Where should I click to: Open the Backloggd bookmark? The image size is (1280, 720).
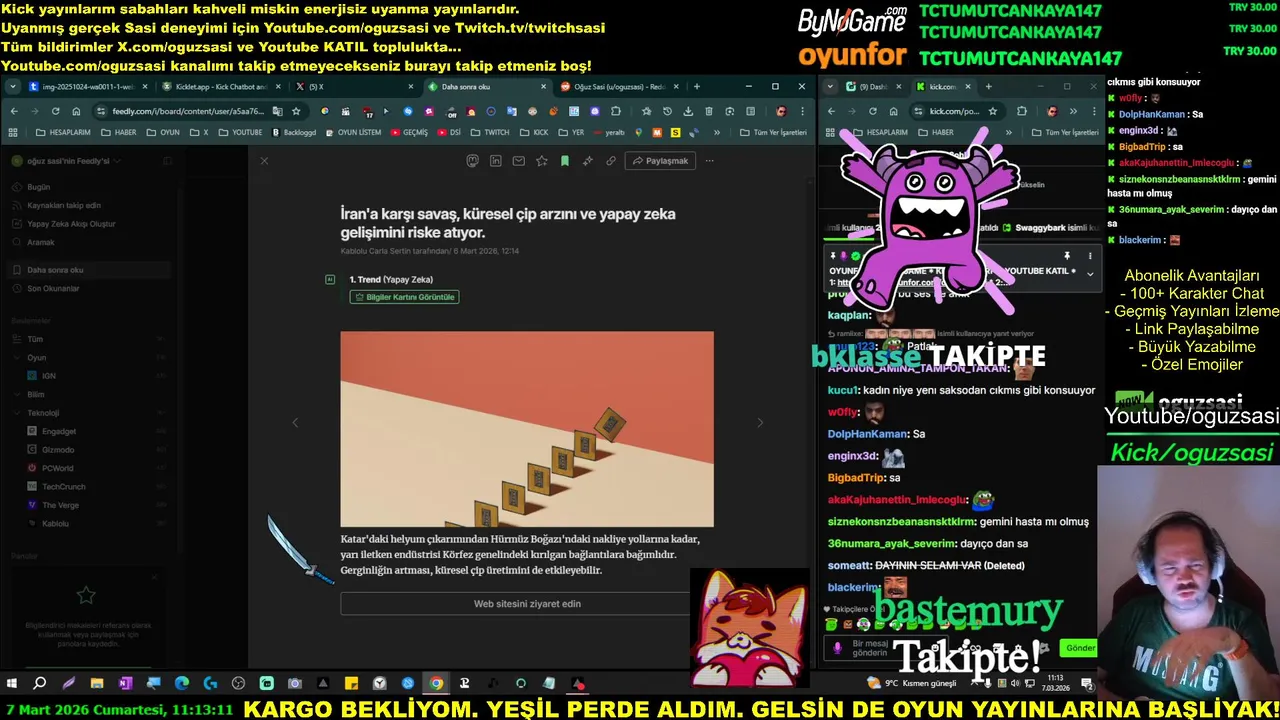click(x=294, y=132)
